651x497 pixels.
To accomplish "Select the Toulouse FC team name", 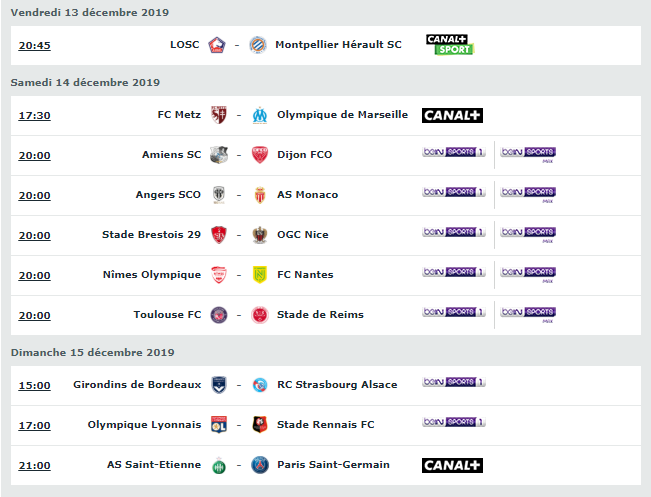I will (x=167, y=315).
